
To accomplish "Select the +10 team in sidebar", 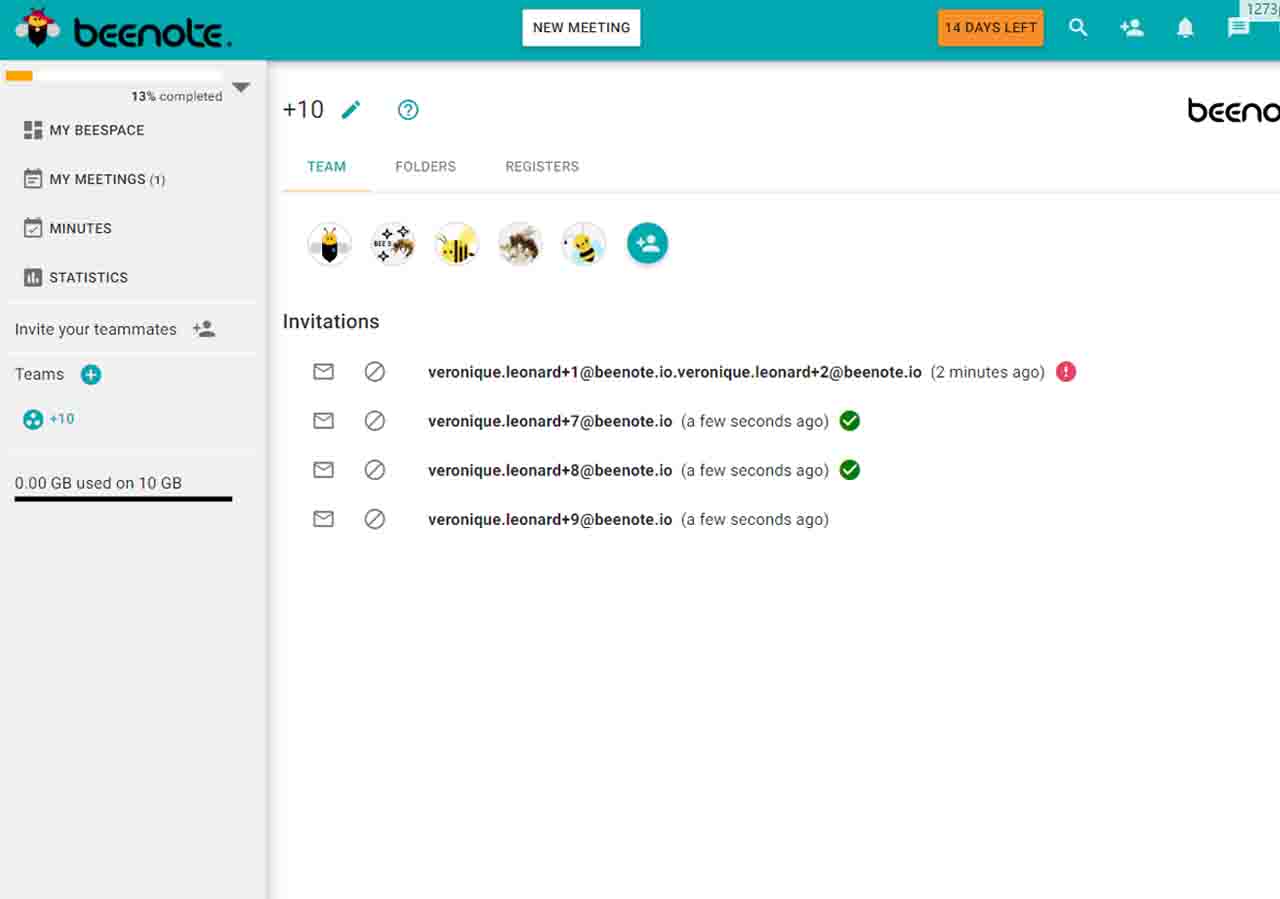I will point(49,419).
